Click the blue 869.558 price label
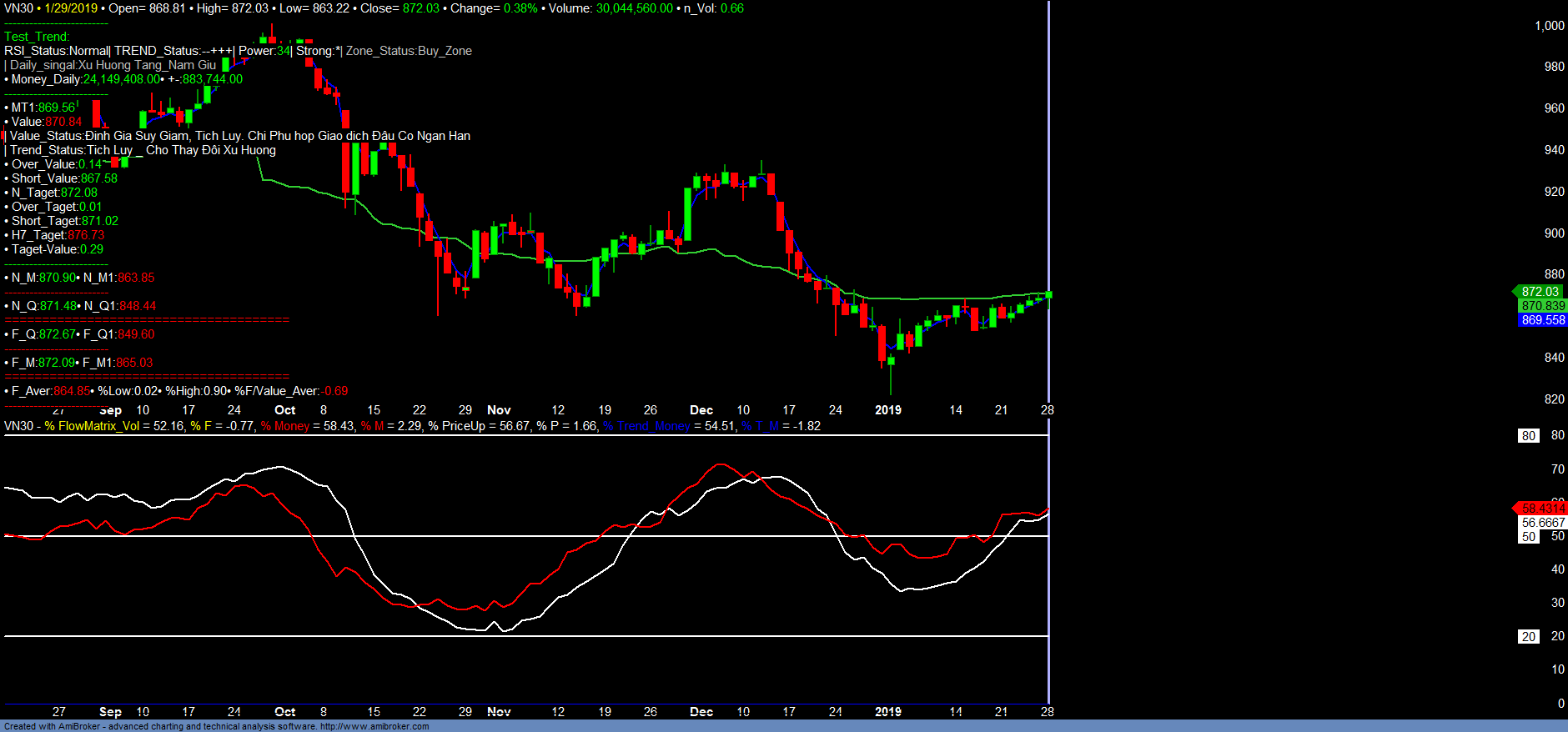Screen dimensions: 1568x732 coord(1543,320)
